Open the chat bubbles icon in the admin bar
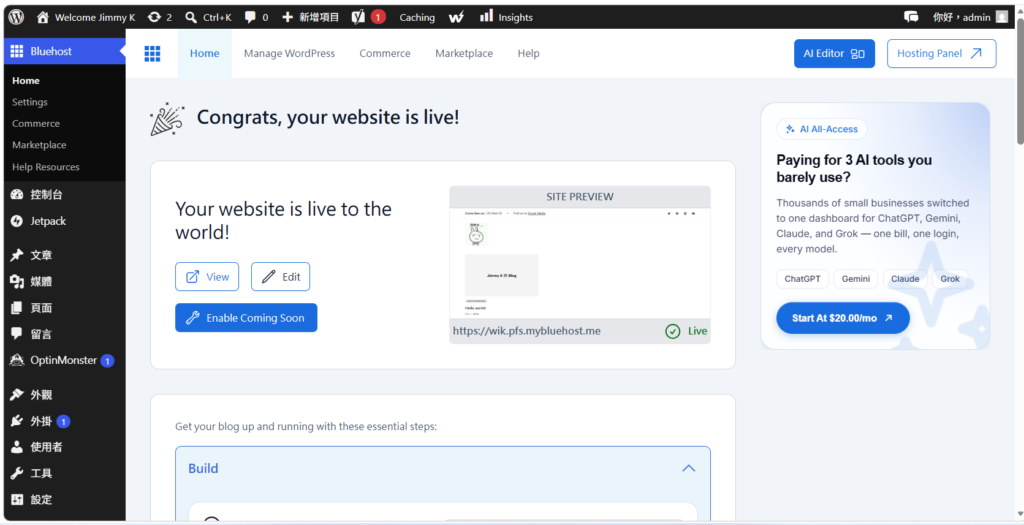Screen dimensions: 1024x525 point(911,17)
